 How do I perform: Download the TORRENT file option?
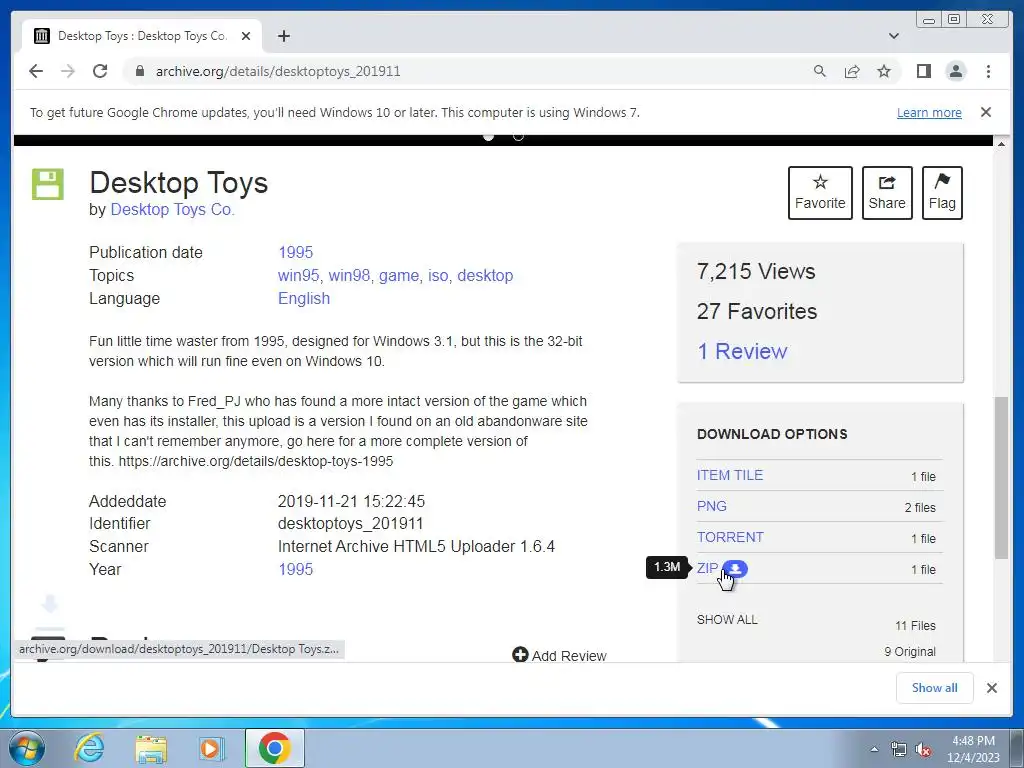pyautogui.click(x=729, y=537)
